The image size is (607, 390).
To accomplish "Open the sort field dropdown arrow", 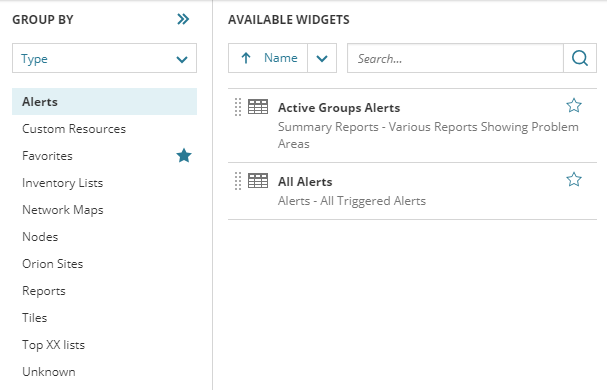I will point(322,58).
